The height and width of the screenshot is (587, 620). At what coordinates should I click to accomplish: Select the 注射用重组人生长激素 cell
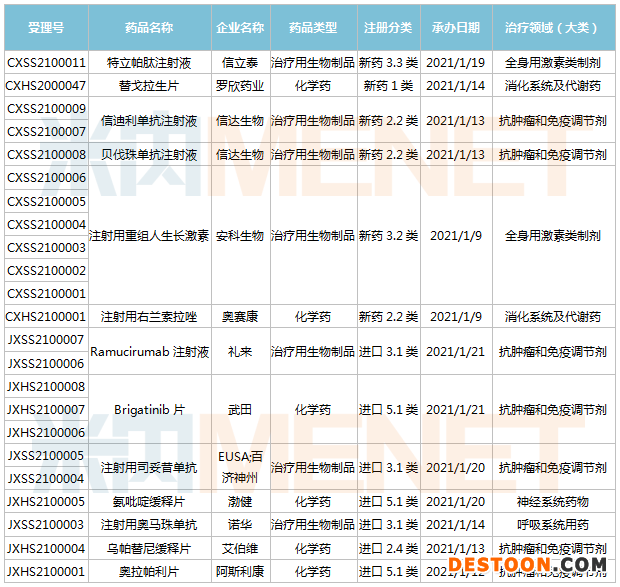(149, 236)
